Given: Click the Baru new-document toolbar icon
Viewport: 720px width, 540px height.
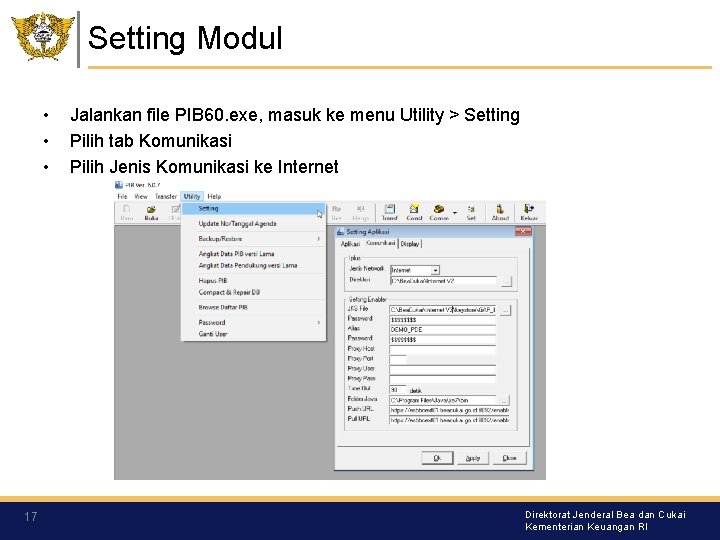Looking at the screenshot, I should click(x=126, y=213).
